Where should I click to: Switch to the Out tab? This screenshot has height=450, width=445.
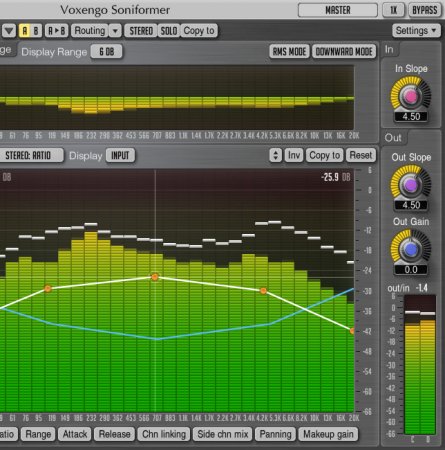tap(393, 138)
